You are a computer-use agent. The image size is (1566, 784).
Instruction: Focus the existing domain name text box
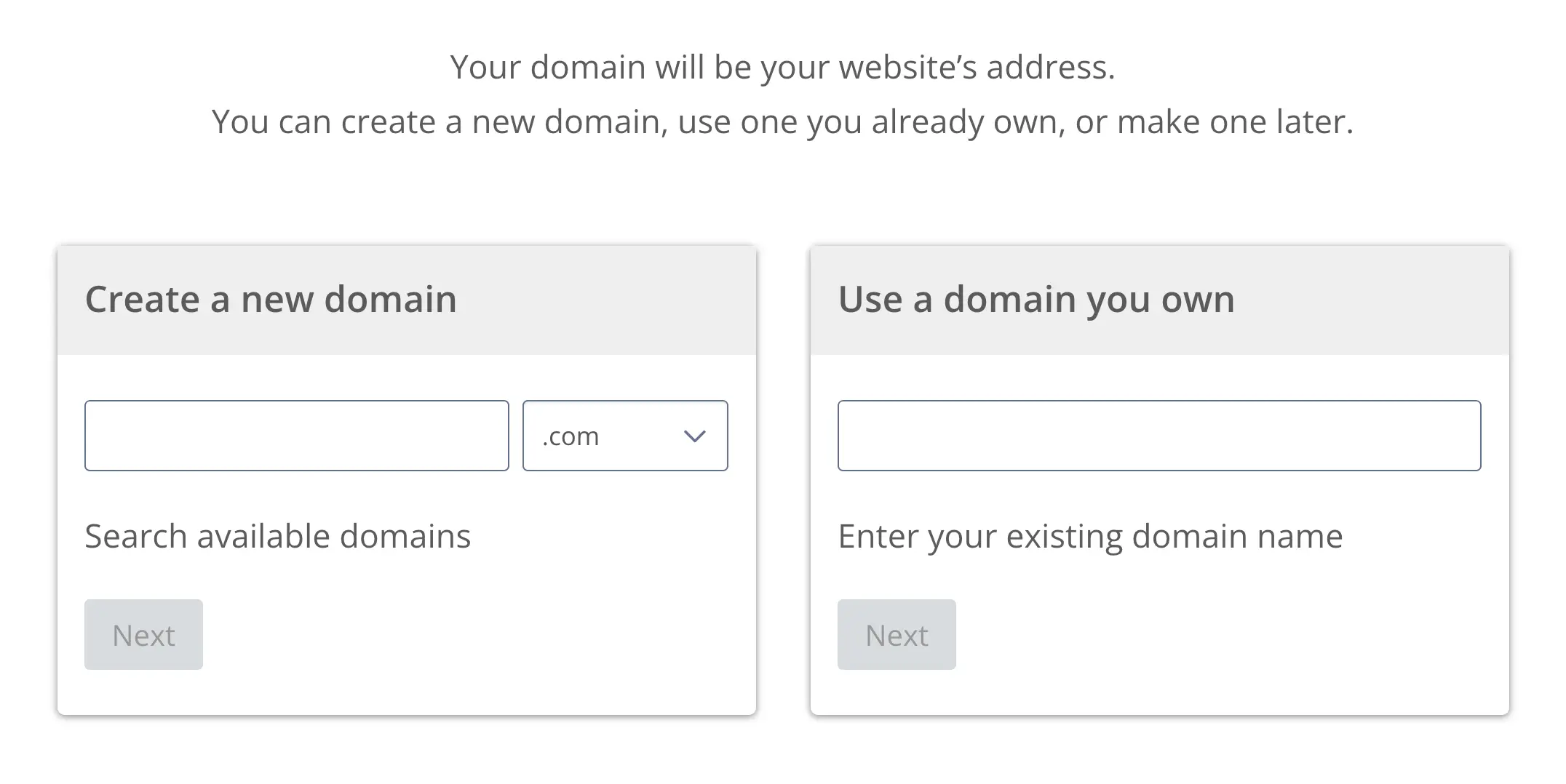click(1158, 436)
